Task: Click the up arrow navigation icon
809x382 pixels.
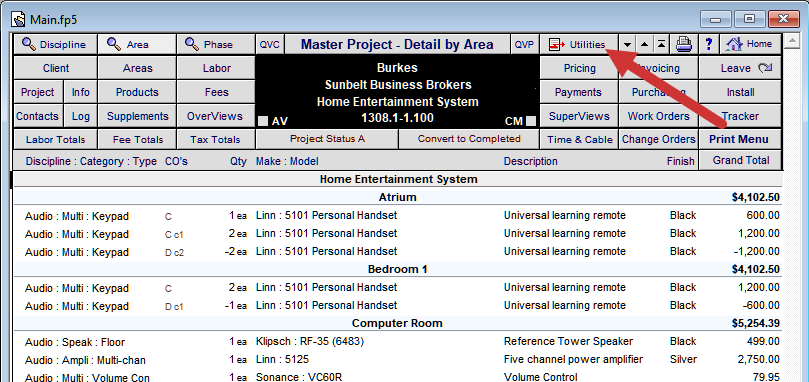Action: coord(644,44)
